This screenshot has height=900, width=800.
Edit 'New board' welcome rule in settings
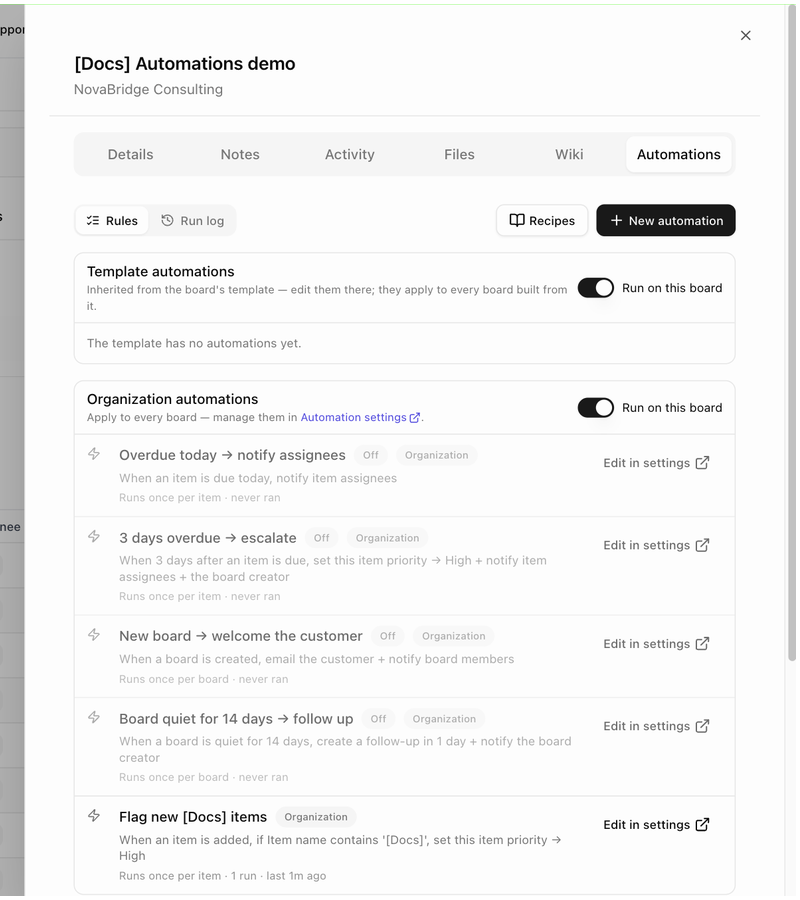659,646
